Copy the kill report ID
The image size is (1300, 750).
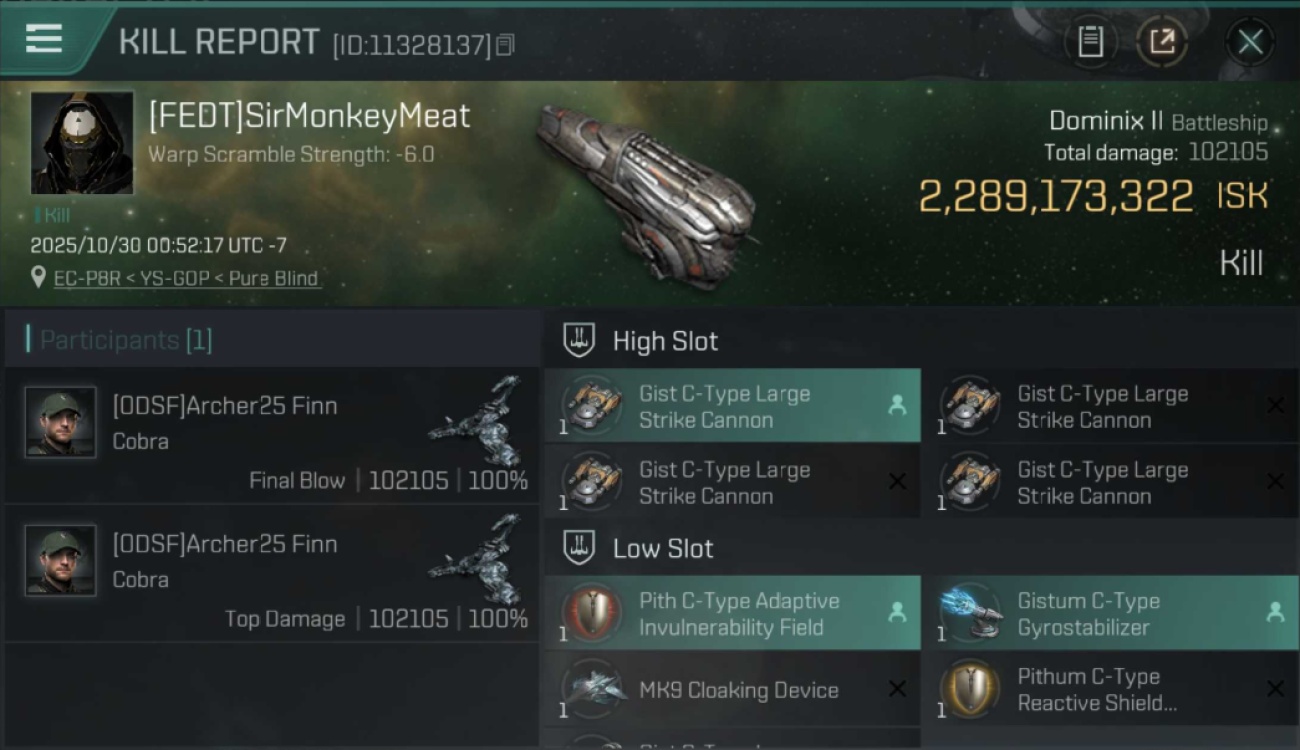[505, 45]
